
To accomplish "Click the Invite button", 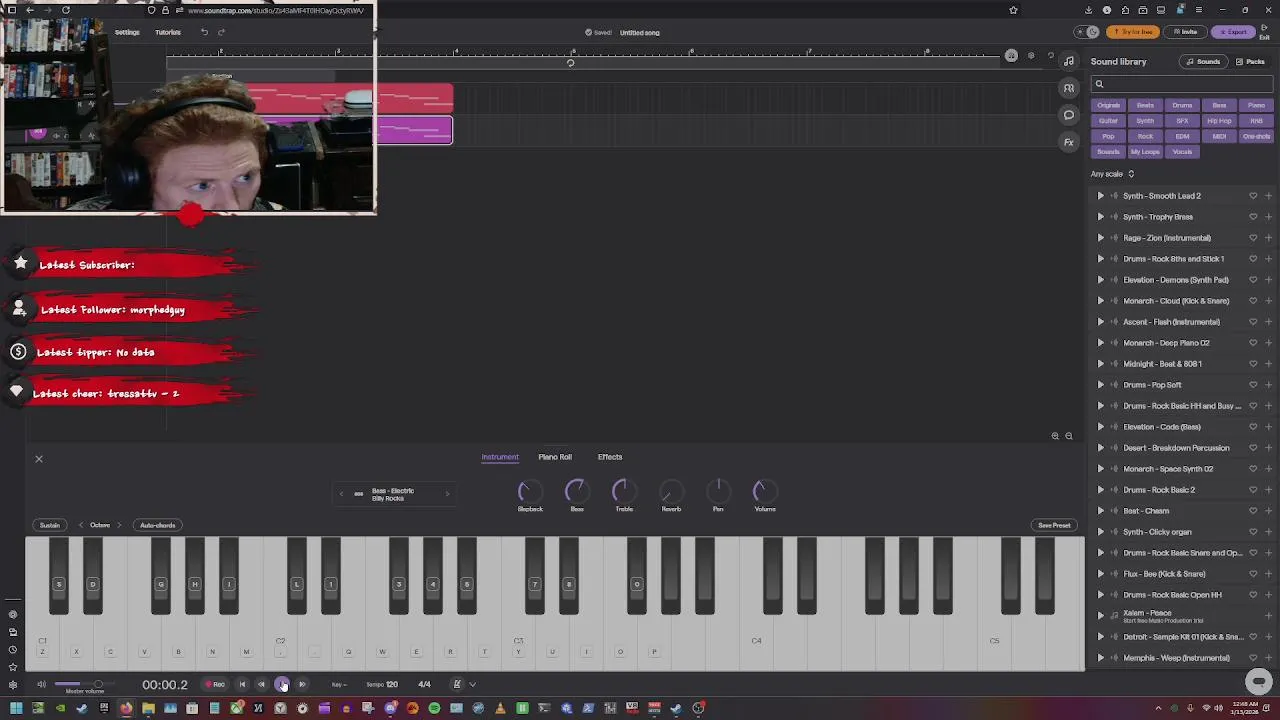I will pos(1186,32).
